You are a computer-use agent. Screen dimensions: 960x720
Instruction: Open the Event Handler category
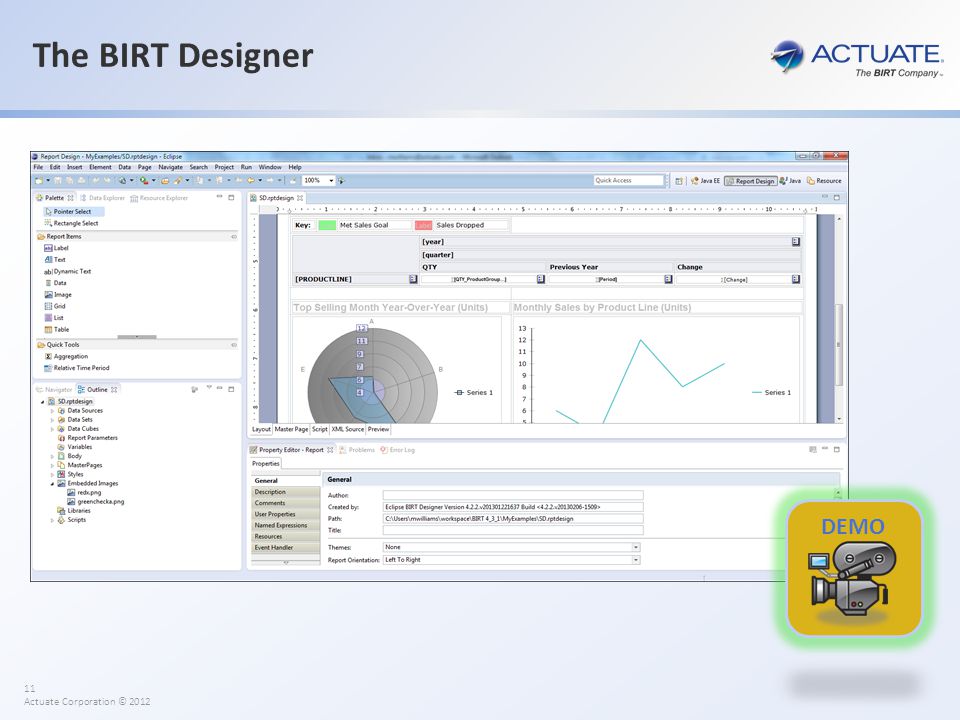pos(285,547)
